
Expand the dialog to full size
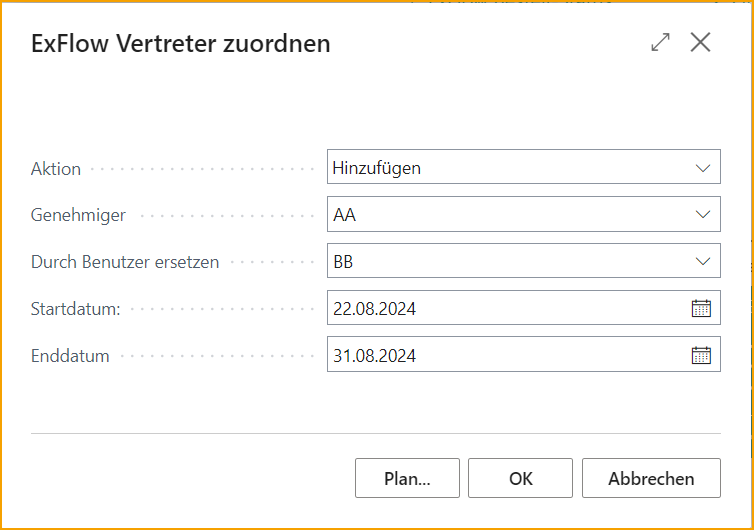click(x=660, y=42)
